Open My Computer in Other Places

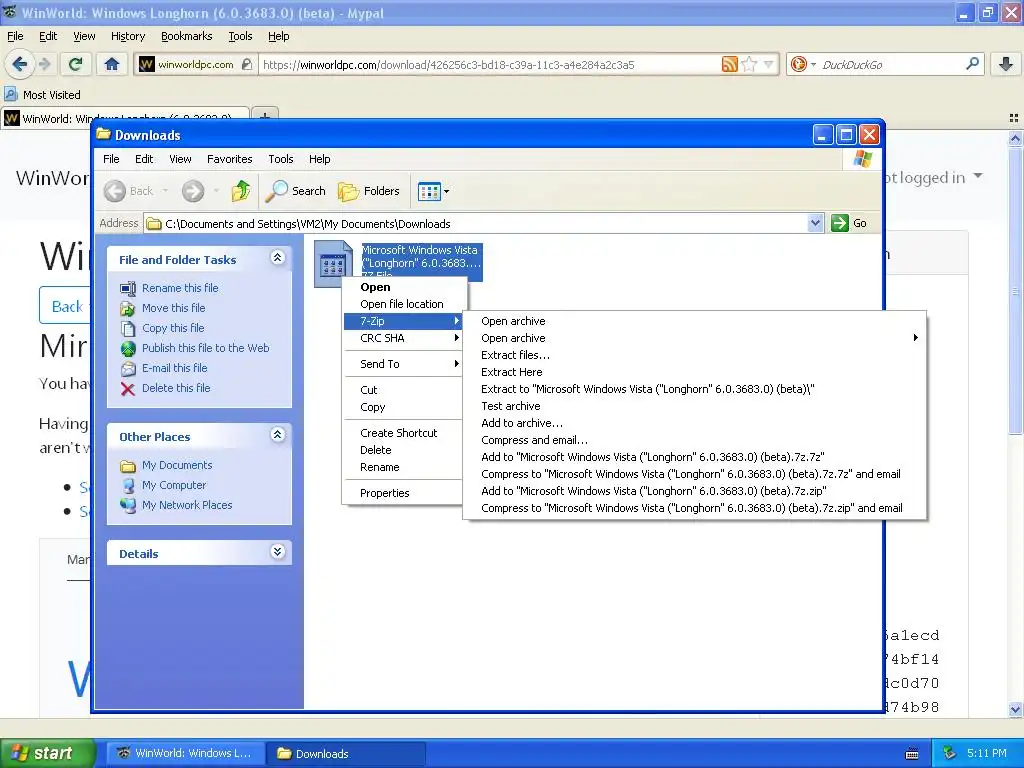tap(174, 485)
